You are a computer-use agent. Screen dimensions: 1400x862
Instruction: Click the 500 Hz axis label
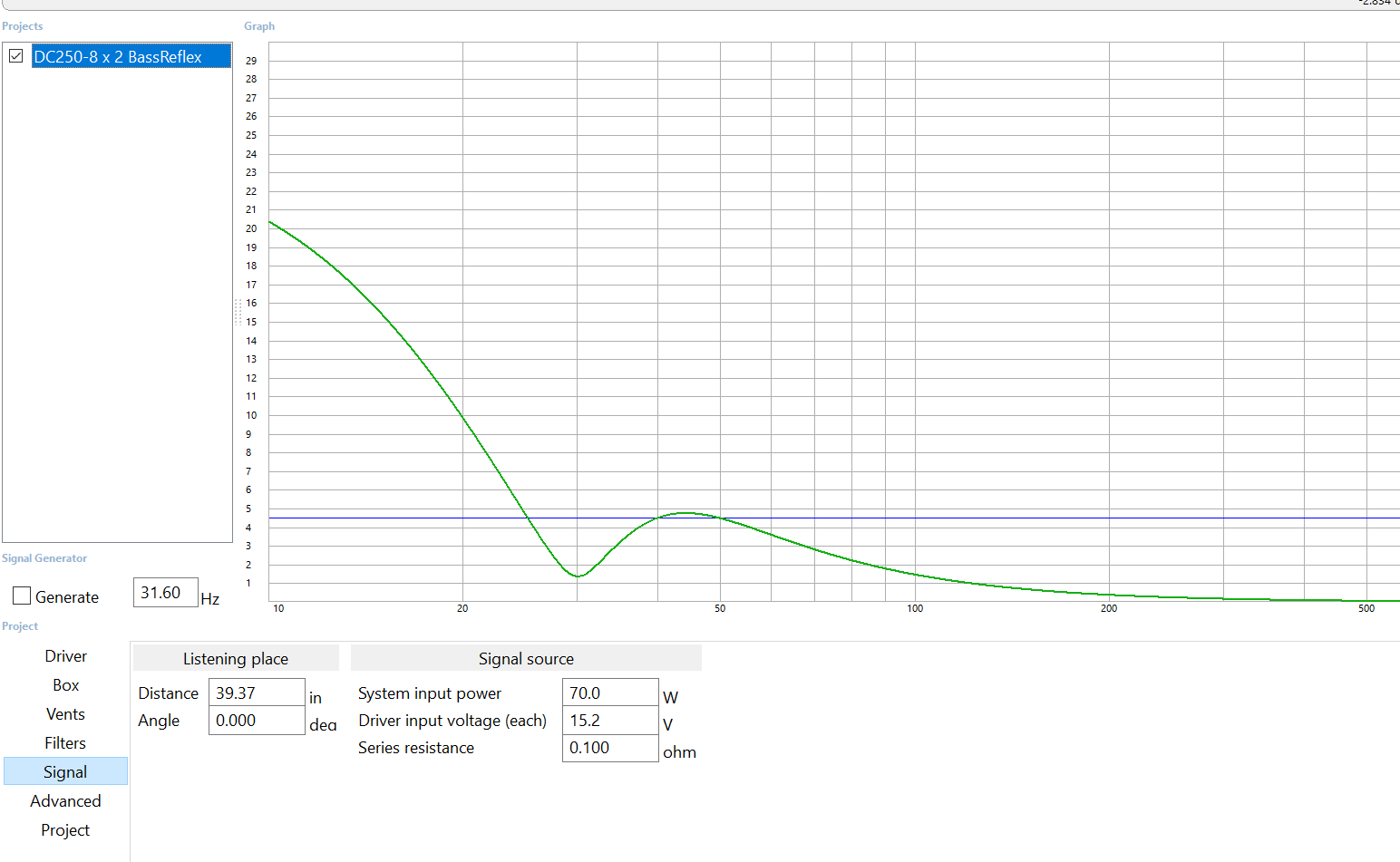(1366, 608)
